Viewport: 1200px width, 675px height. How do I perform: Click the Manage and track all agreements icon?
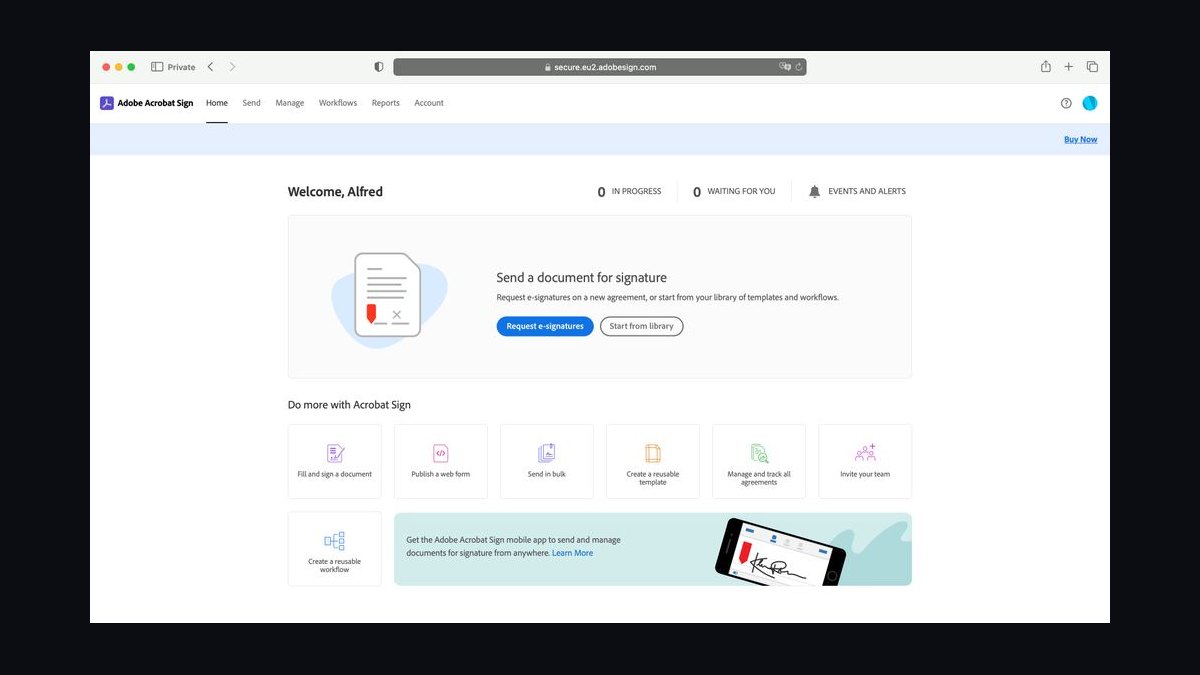pos(759,453)
